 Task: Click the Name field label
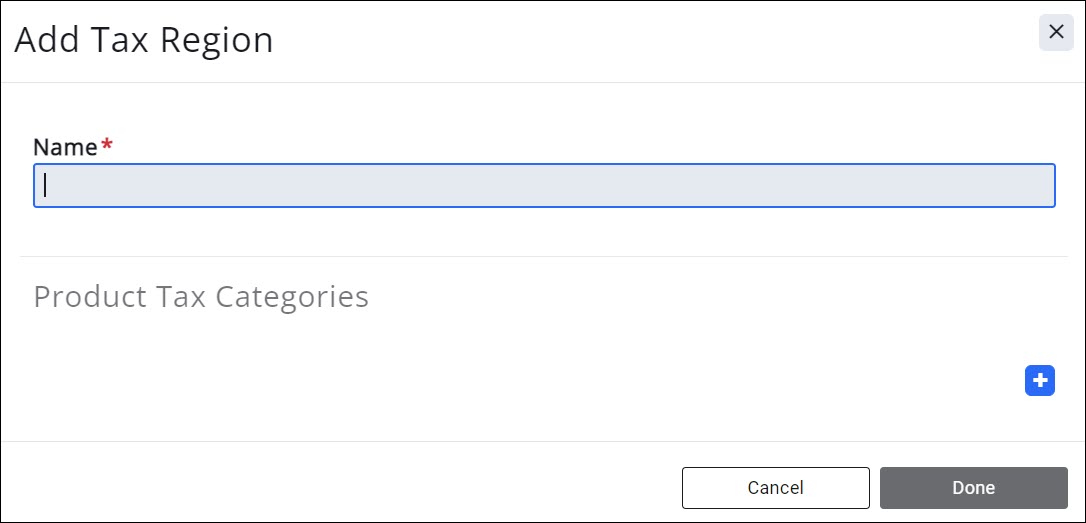(65, 147)
